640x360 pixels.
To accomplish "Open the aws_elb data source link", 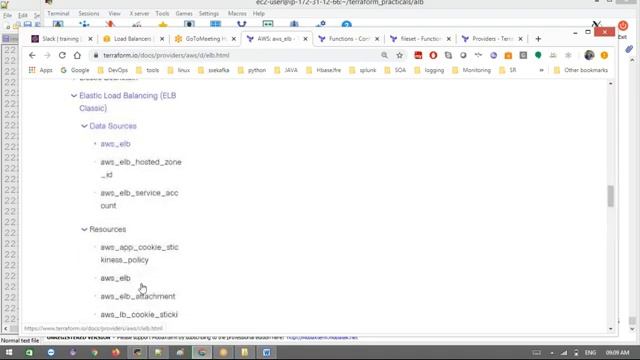I will click(116, 144).
